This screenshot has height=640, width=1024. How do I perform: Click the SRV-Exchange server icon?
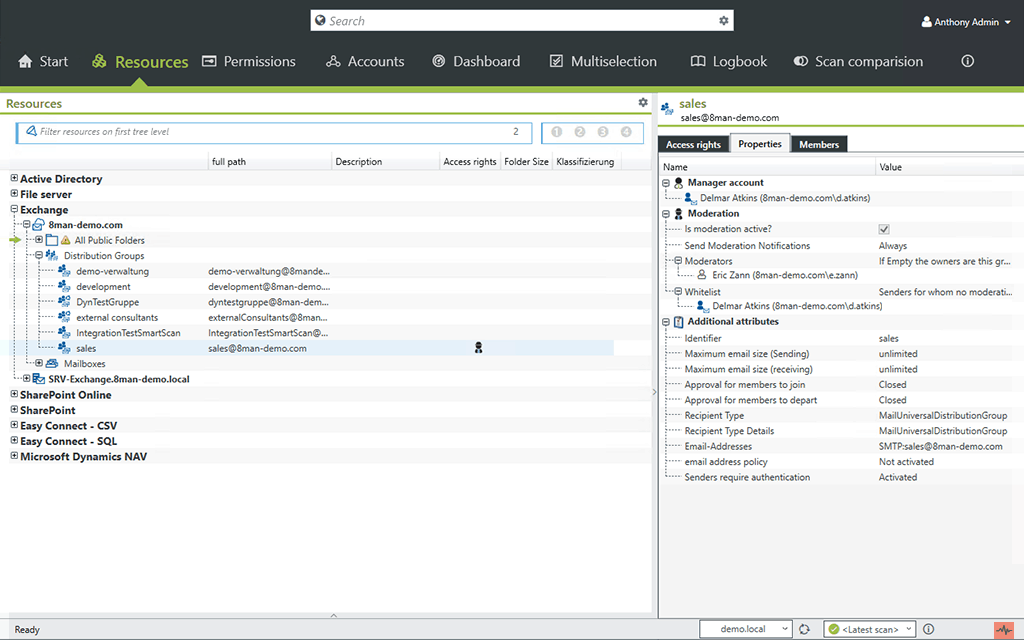[39, 379]
